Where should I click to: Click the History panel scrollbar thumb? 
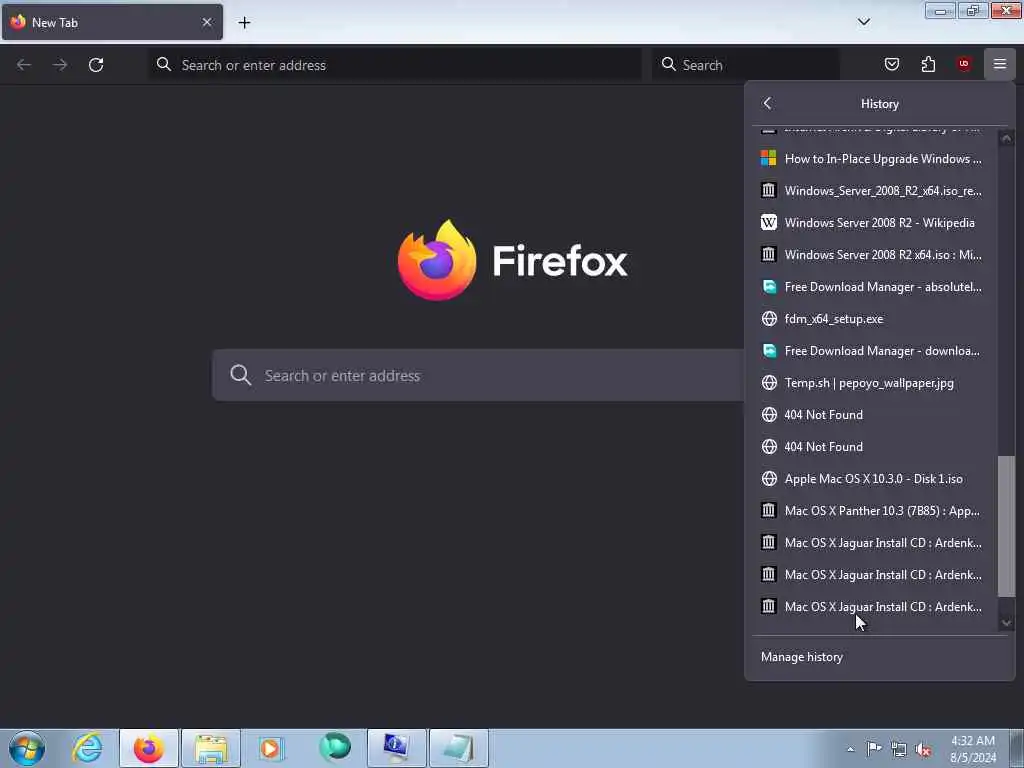click(1006, 526)
